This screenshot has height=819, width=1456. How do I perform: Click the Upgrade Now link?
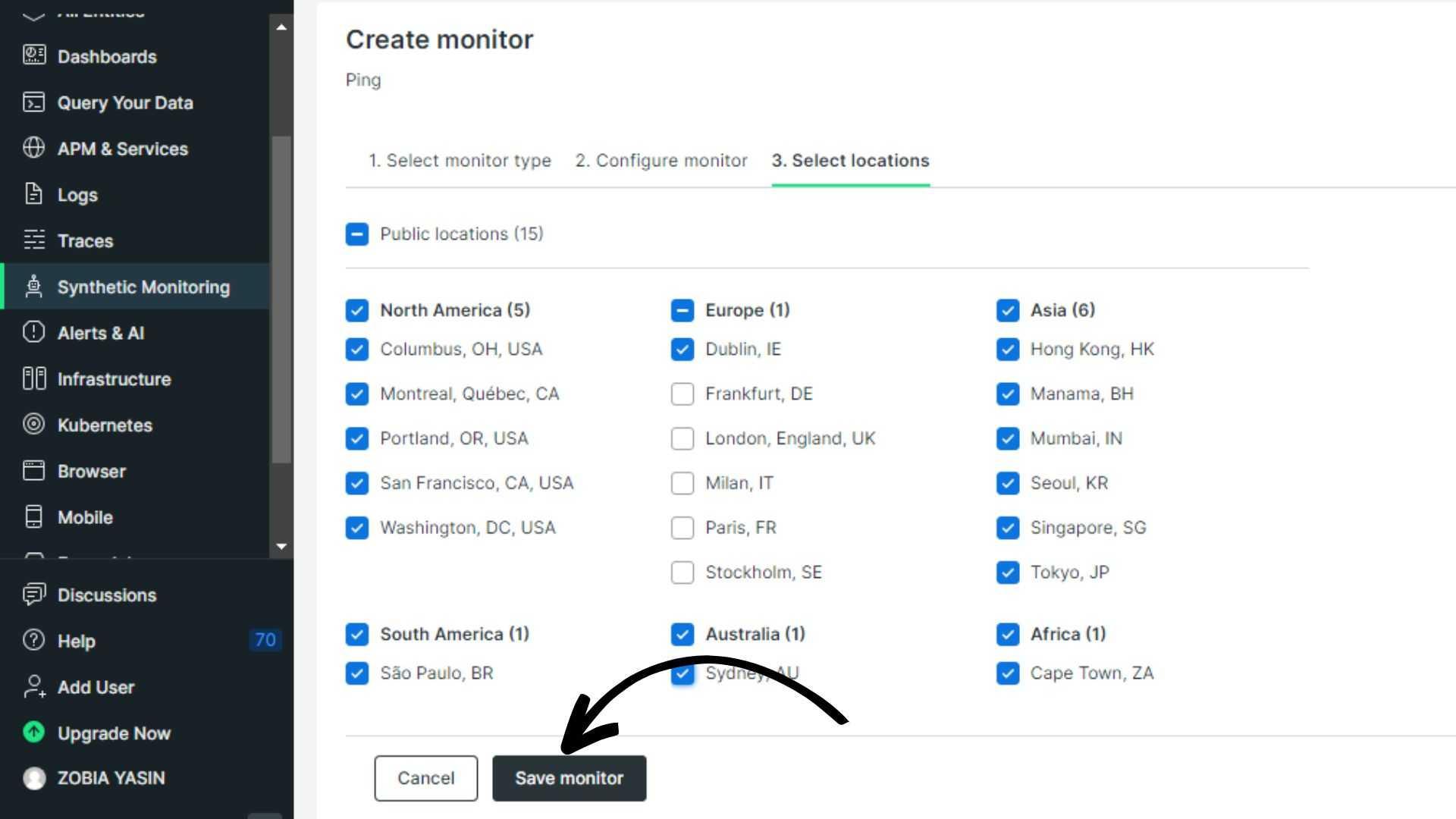coord(114,732)
